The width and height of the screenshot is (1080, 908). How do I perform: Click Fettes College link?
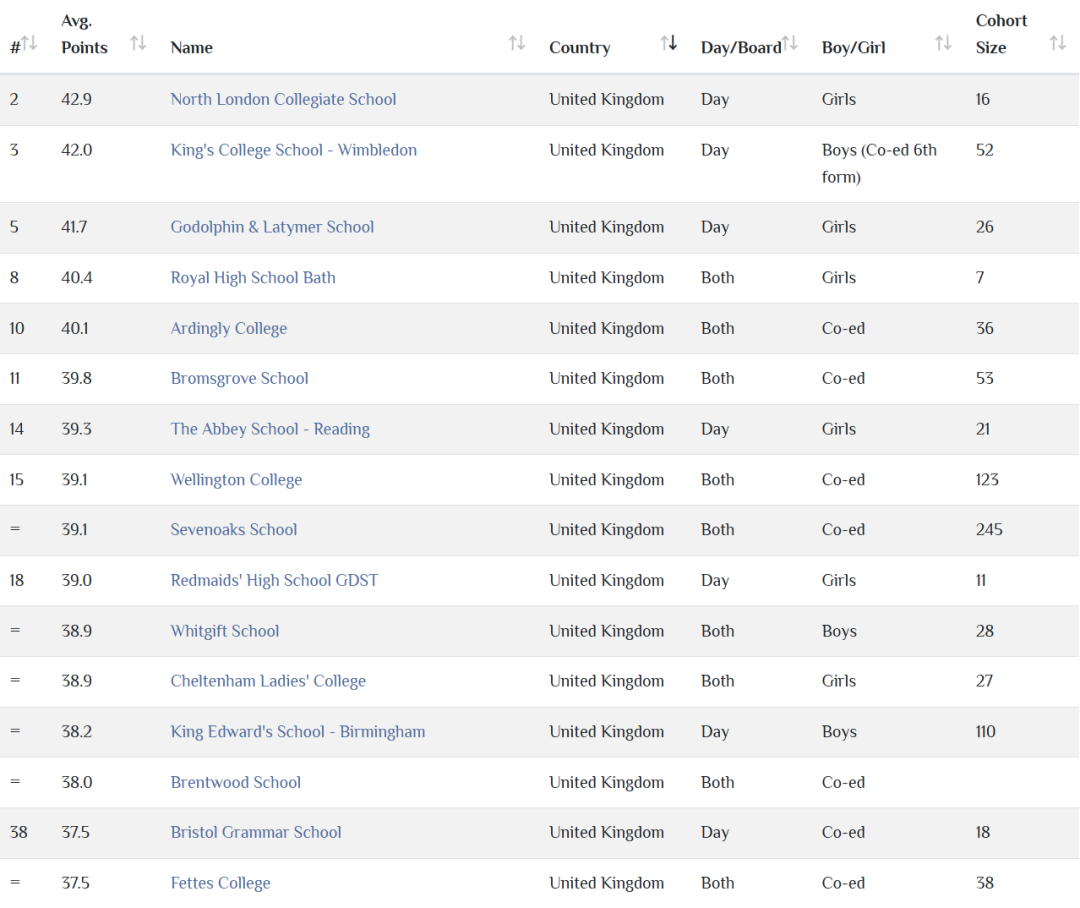[220, 883]
